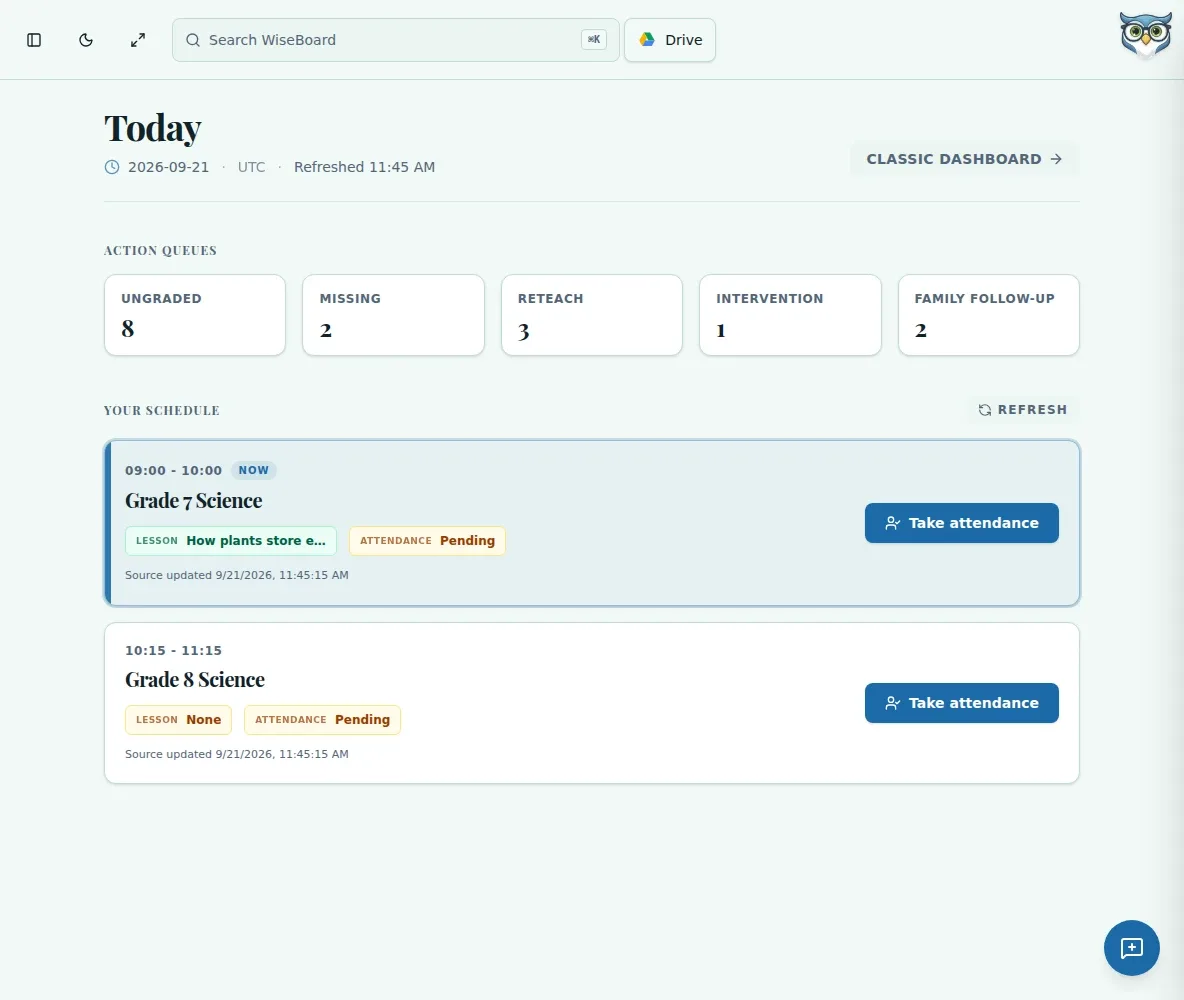Toggle the sidebar panel icon
Screen dimensions: 1184x1000
pos(34,40)
